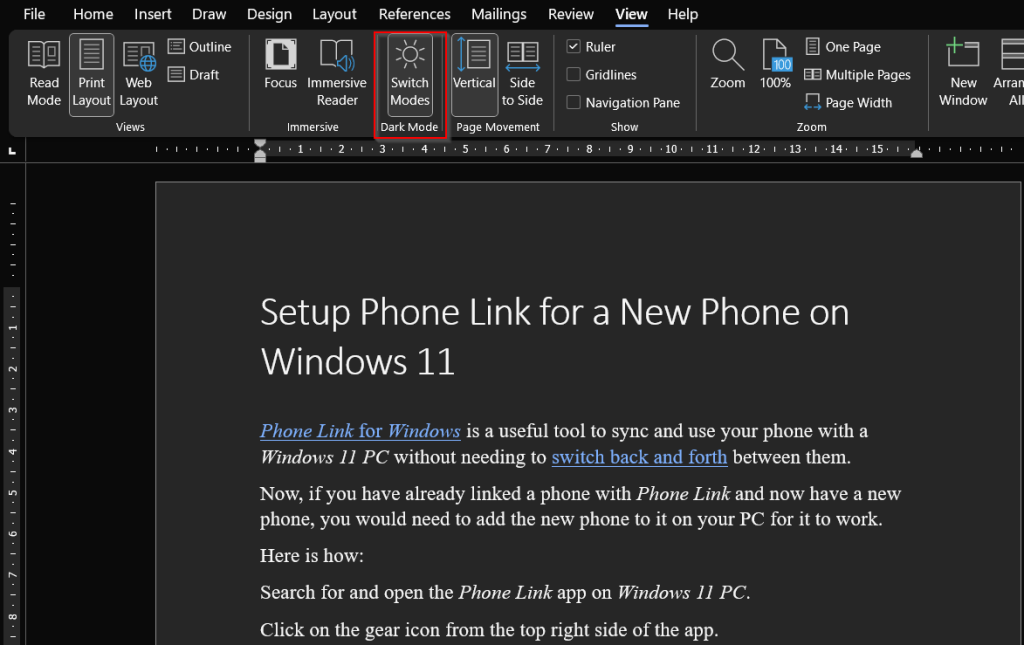
Task: Click the document title heading text
Action: coord(554,337)
